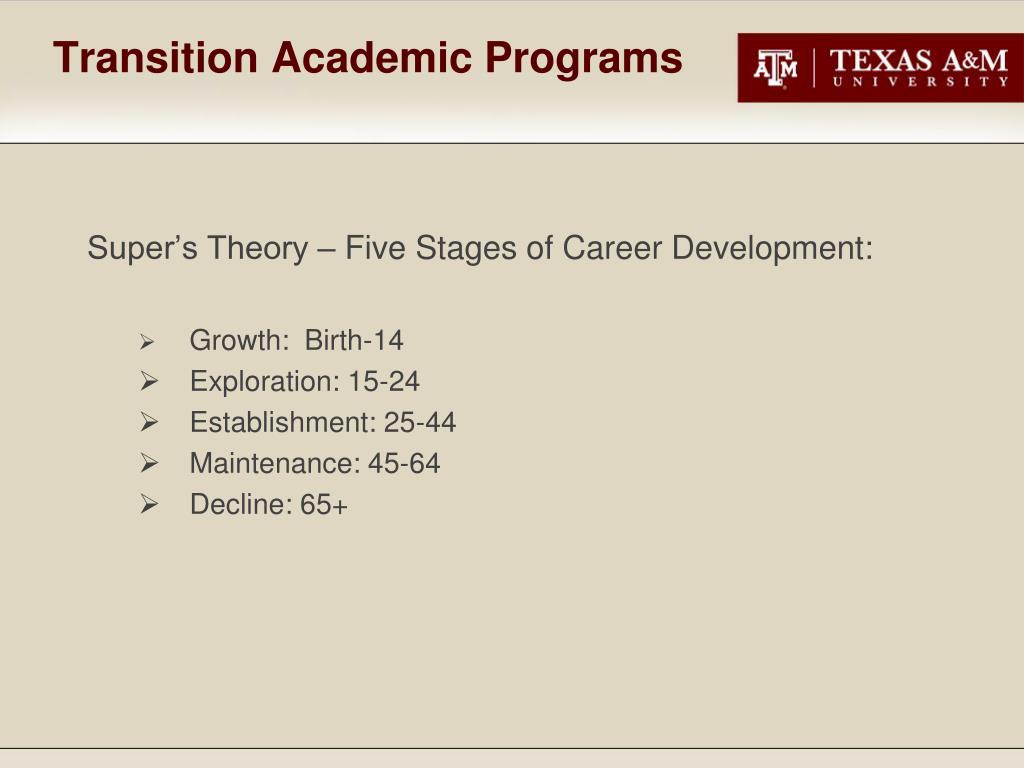Click the Texas A&M University logo
This screenshot has height=768, width=1024.
point(880,67)
